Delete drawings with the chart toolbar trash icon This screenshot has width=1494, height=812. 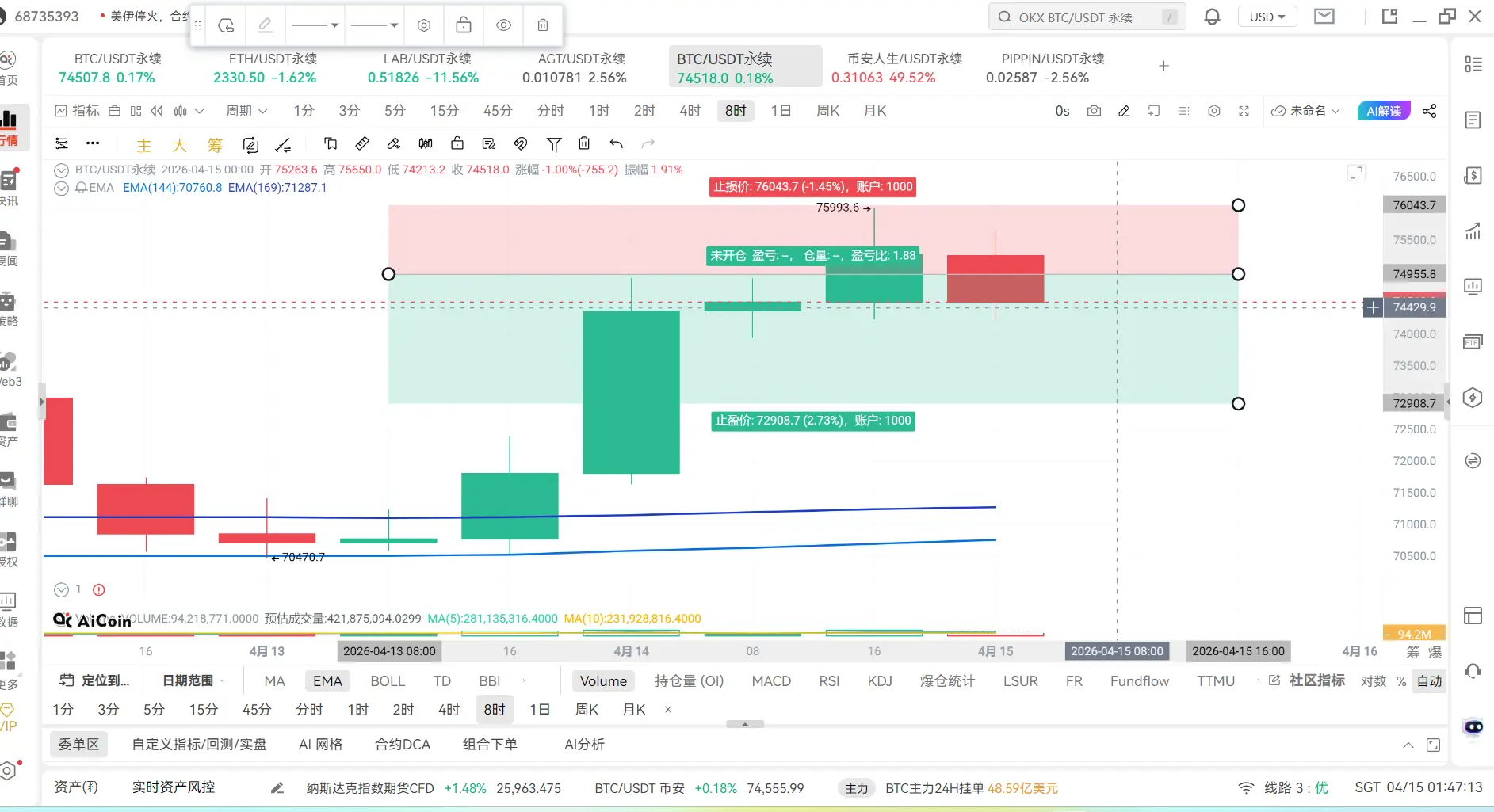[x=584, y=143]
